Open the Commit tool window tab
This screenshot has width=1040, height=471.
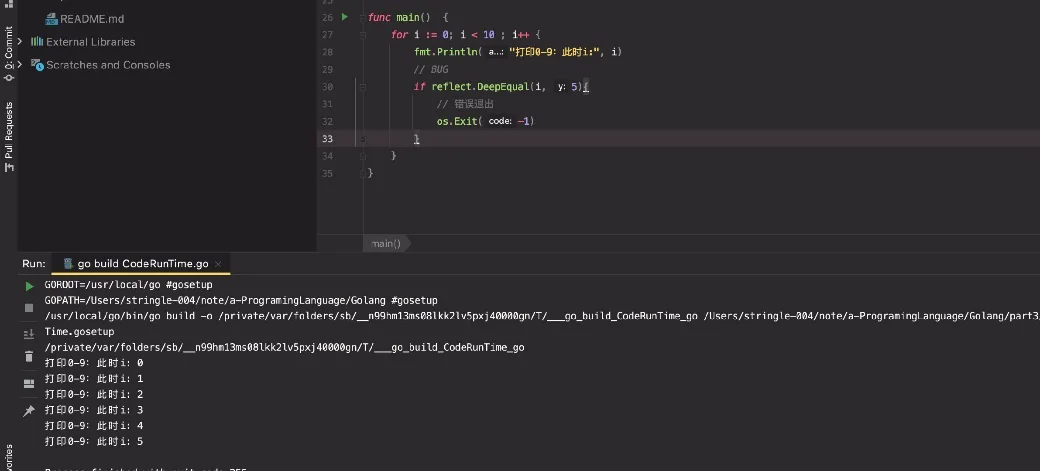tap(9, 53)
